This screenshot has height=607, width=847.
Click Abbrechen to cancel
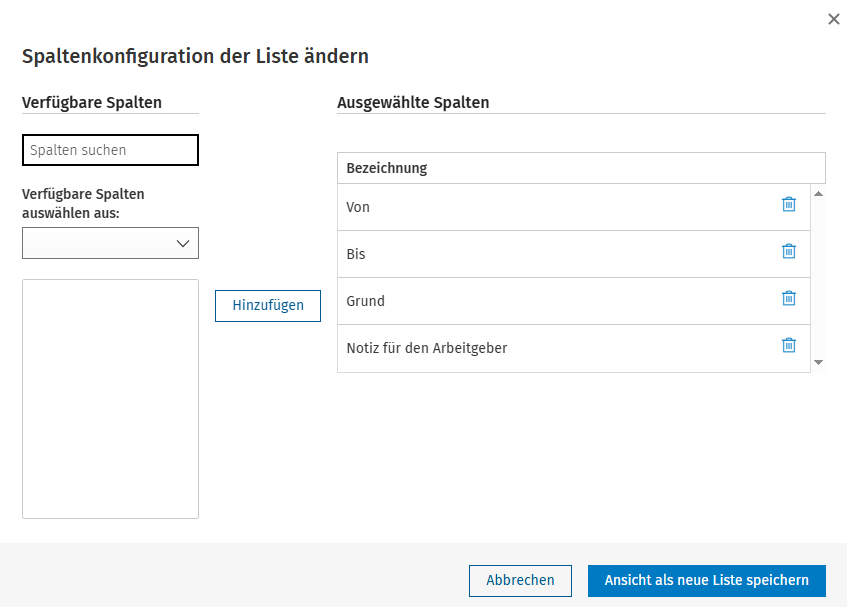(520, 581)
